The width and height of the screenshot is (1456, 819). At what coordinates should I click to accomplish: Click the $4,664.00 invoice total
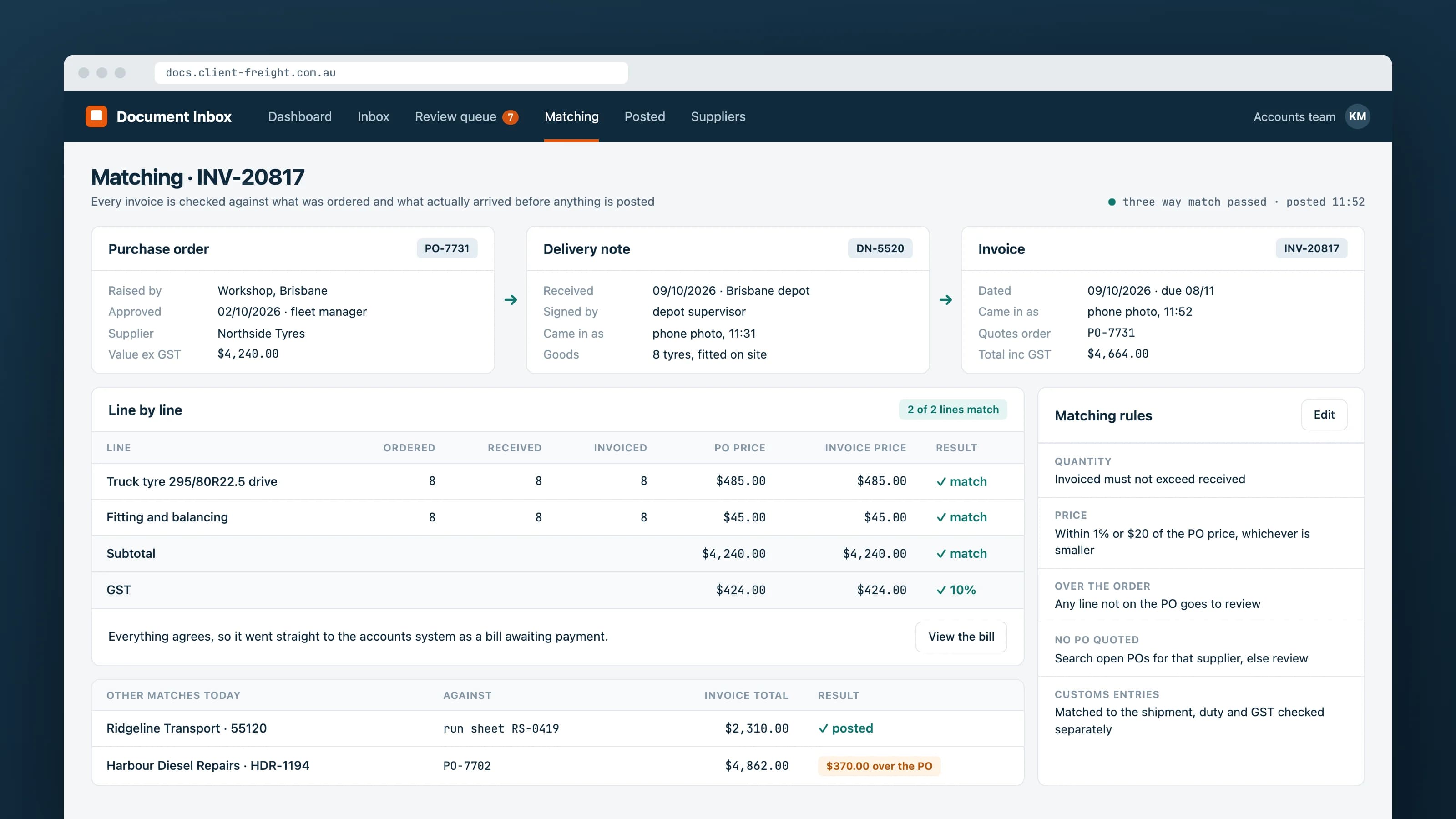[1117, 354]
